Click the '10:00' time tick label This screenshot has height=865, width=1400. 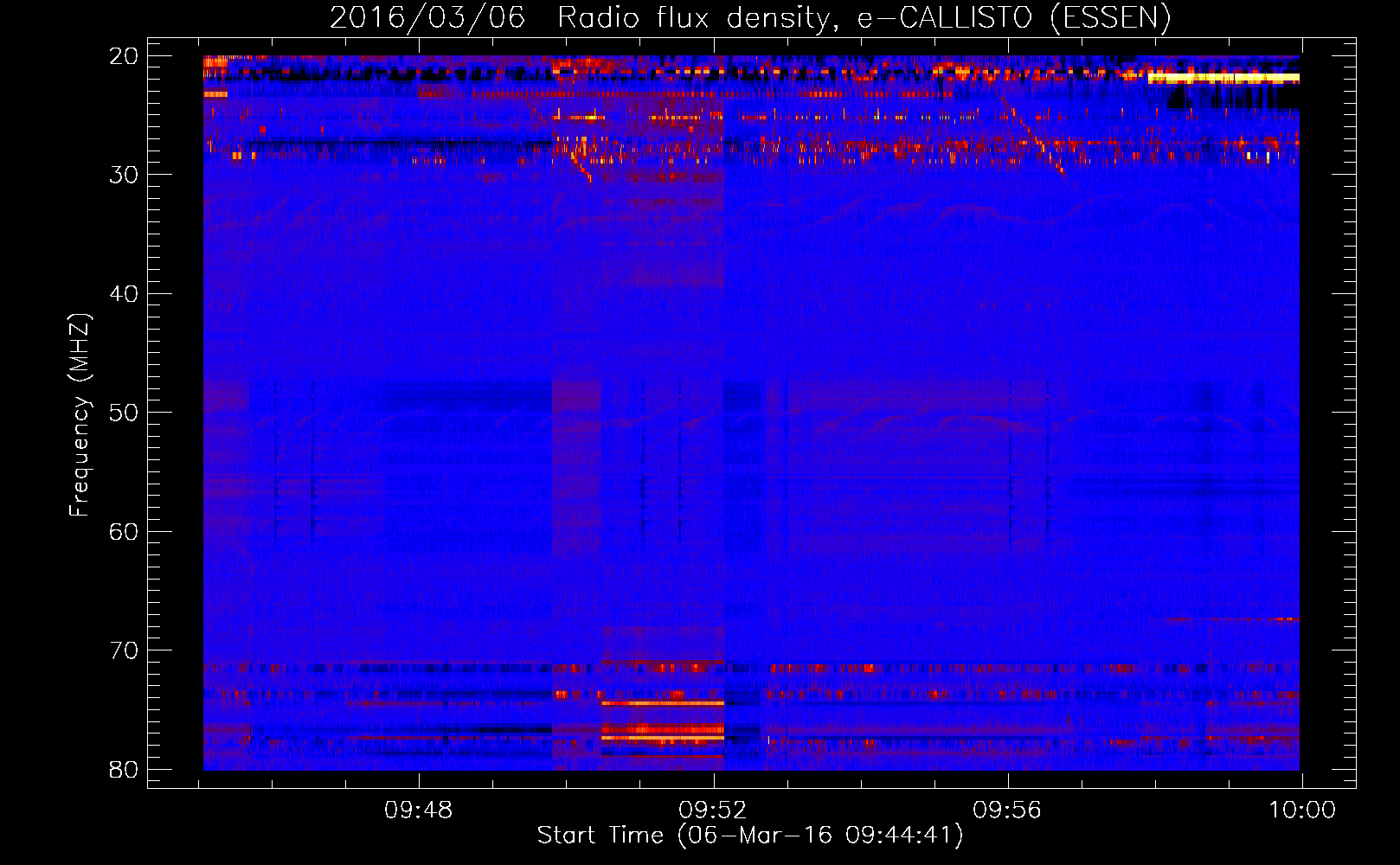1302,811
